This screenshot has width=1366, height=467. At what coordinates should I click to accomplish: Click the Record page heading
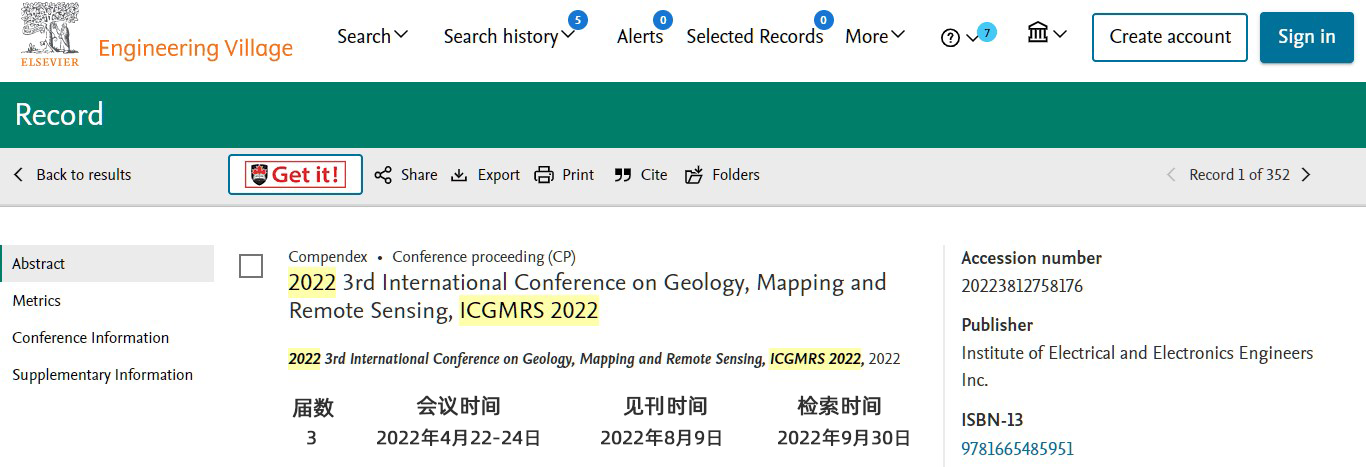coord(59,115)
